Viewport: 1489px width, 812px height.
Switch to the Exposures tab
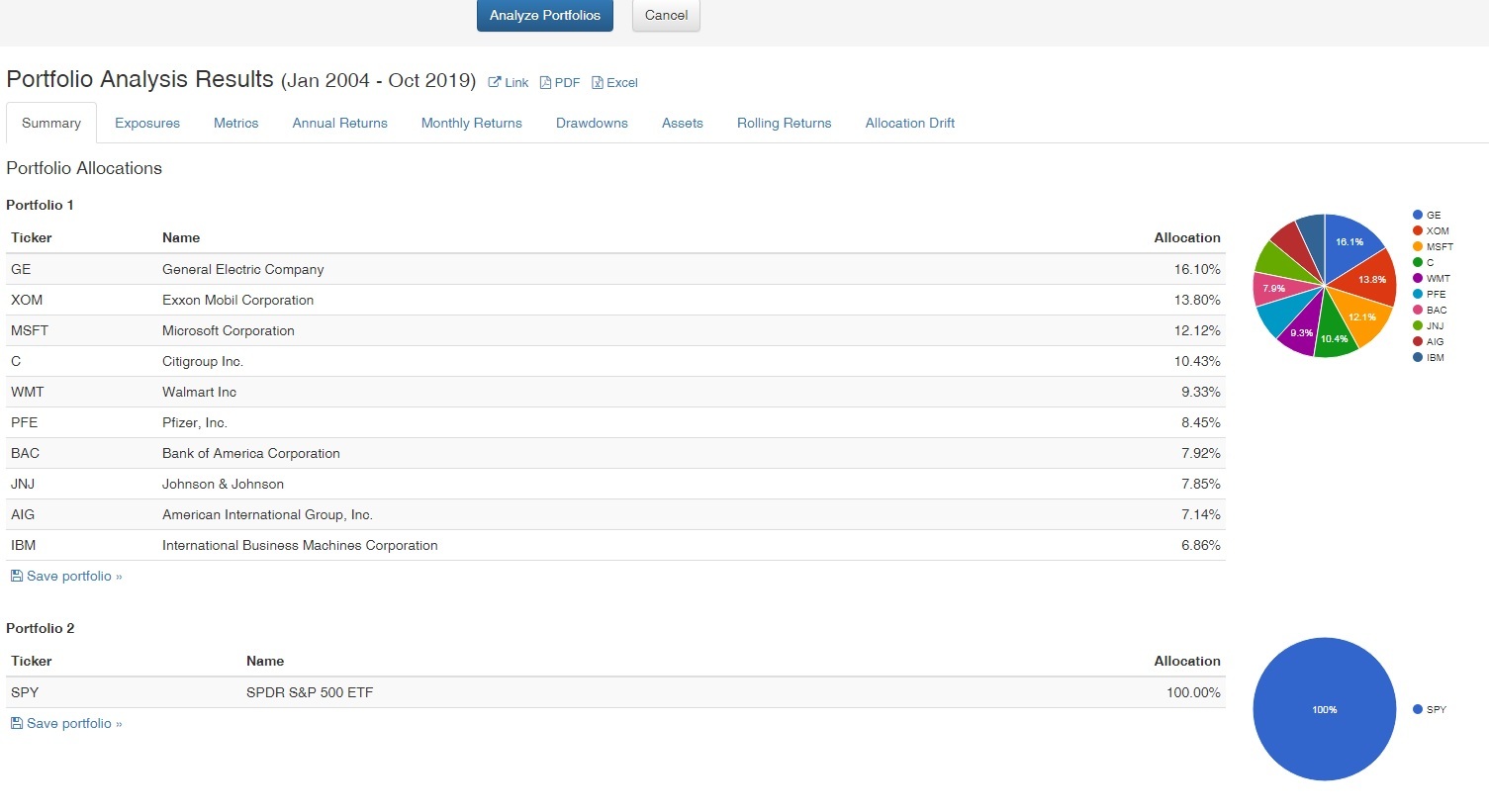[147, 124]
